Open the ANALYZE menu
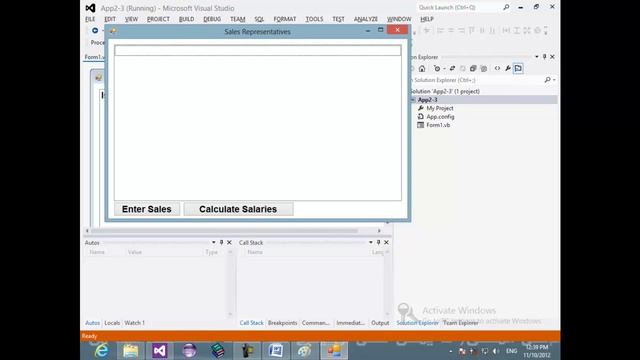The width and height of the screenshot is (640, 360). 366,19
